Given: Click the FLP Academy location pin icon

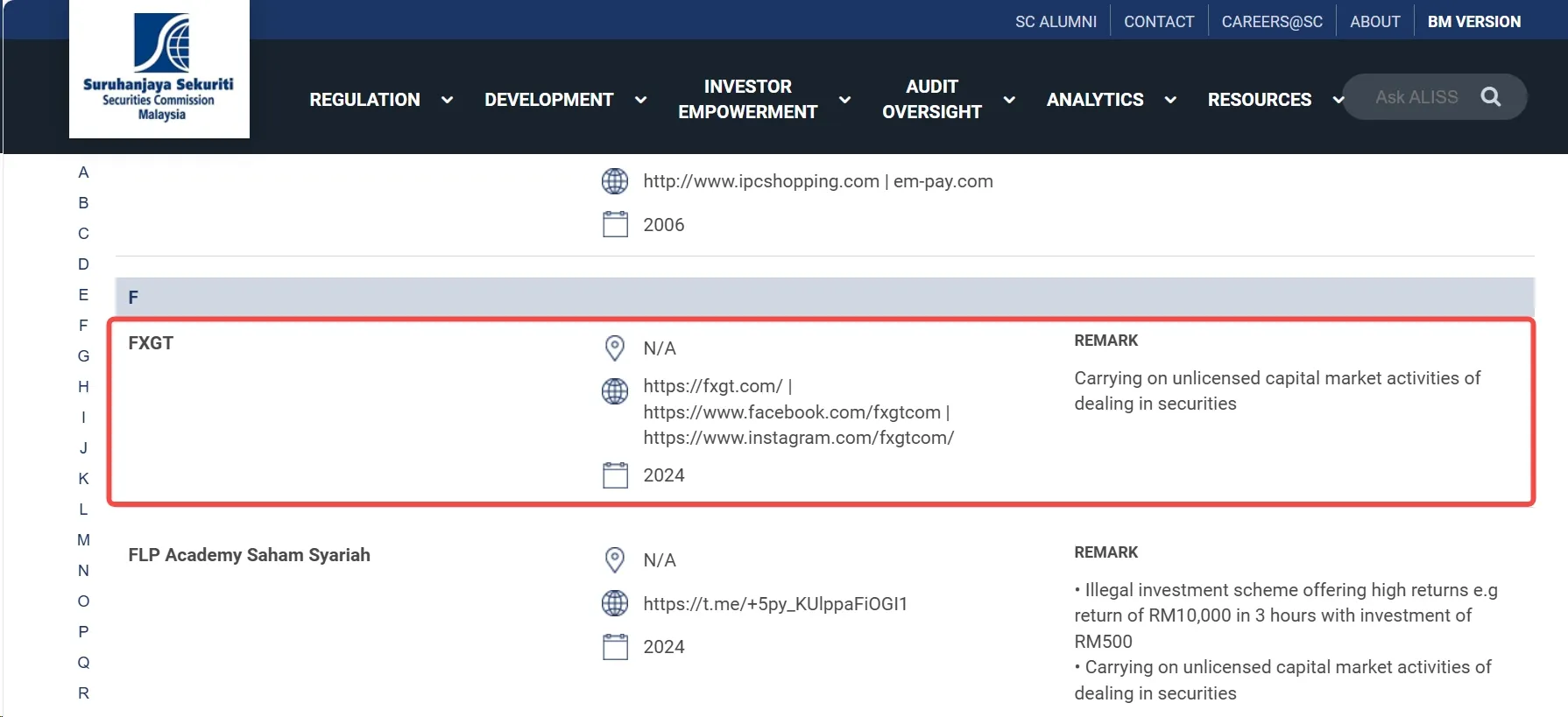Looking at the screenshot, I should [615, 560].
